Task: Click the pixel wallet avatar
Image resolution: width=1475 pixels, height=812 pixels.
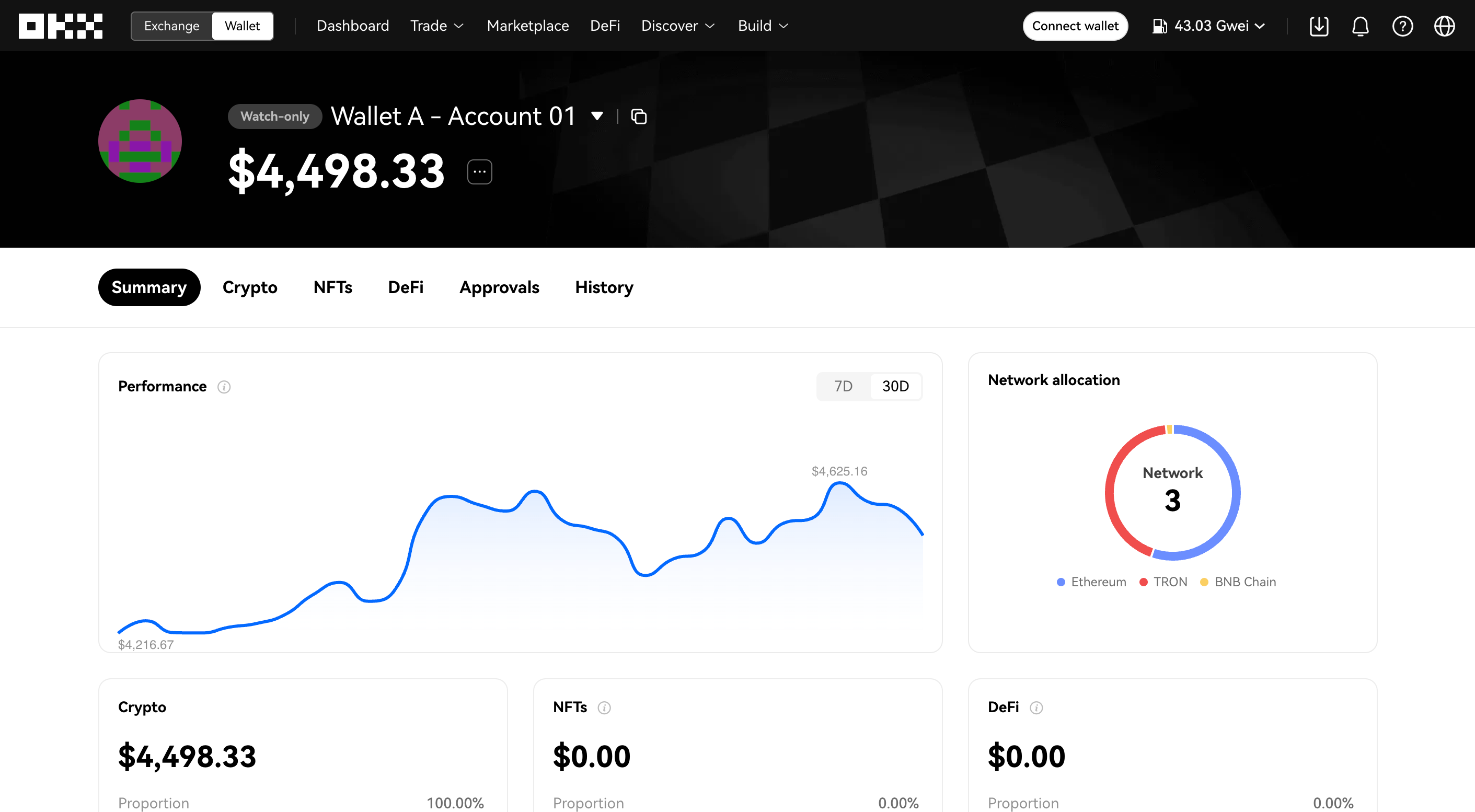Action: tap(140, 141)
